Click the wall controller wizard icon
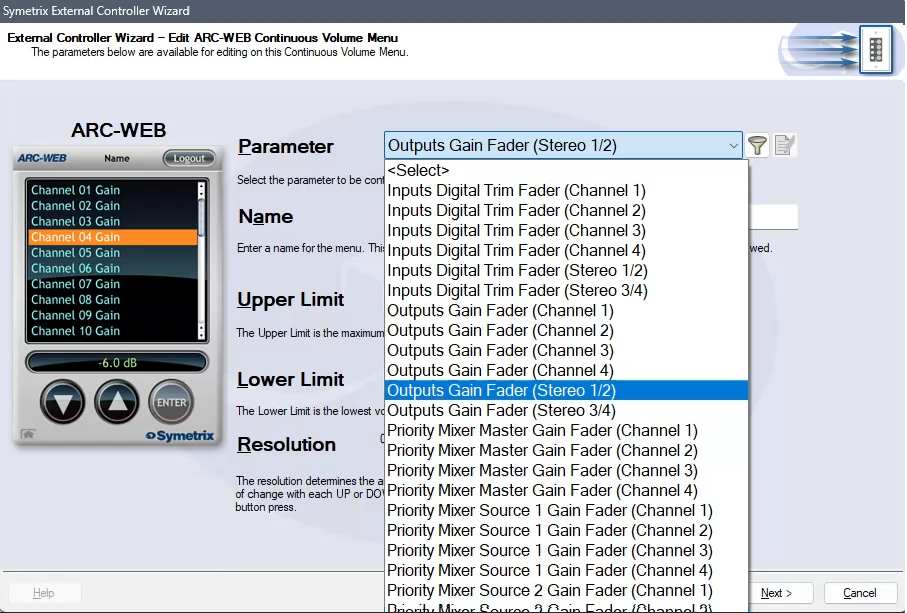This screenshot has height=613, width=907. coord(875,49)
